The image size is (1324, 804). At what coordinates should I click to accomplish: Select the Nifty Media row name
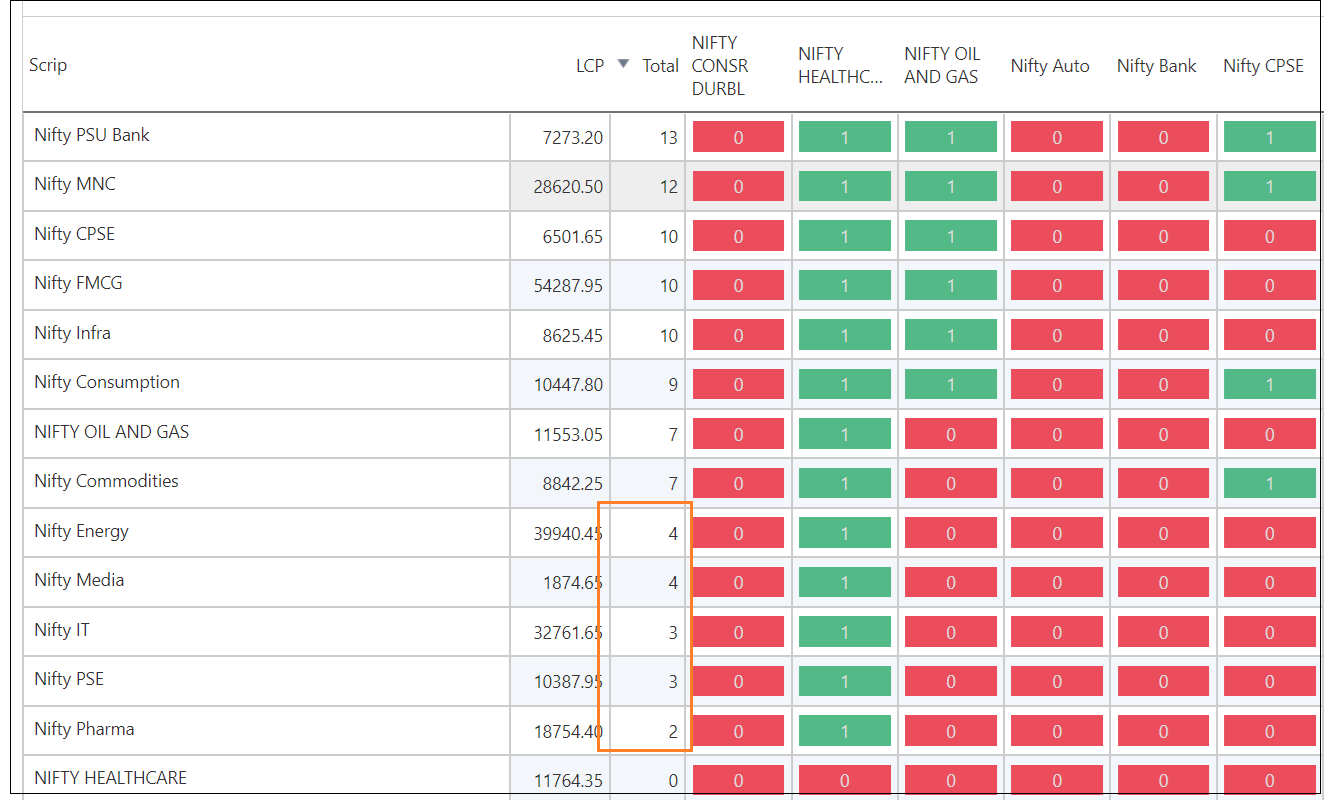click(79, 580)
